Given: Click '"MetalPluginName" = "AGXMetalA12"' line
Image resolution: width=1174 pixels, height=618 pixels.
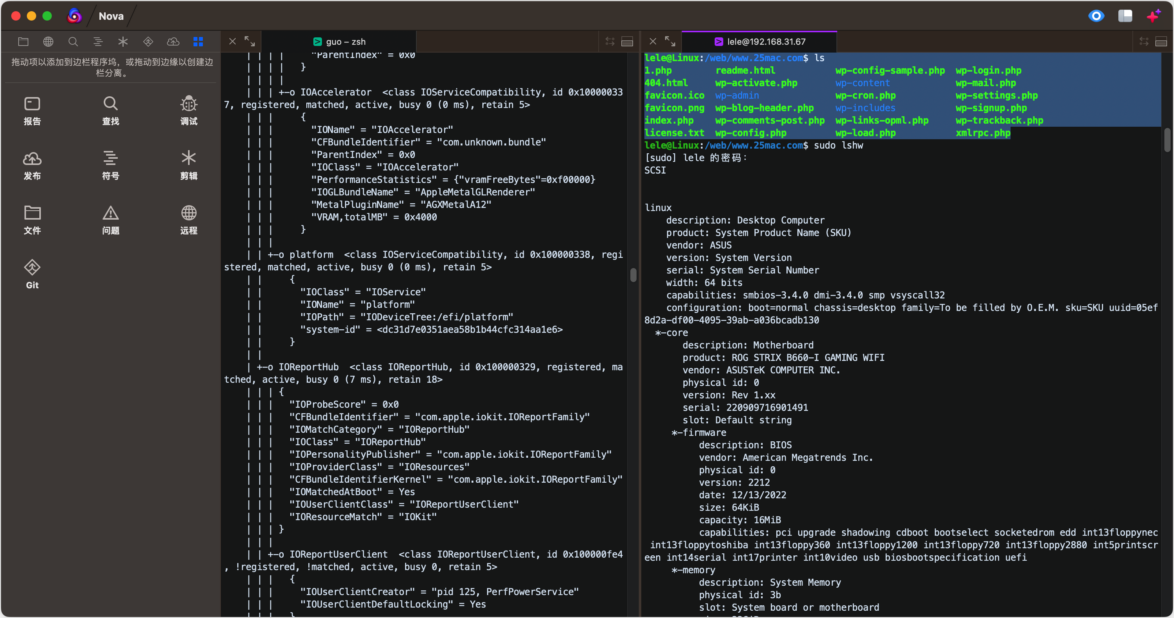Looking at the screenshot, I should point(401,205).
